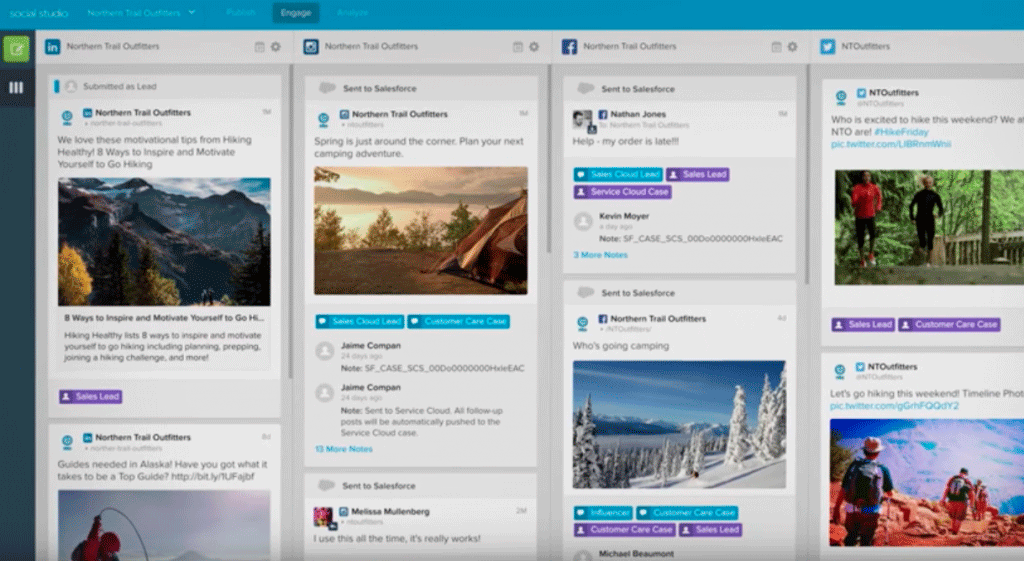
Task: Switch to the Publish tab
Action: point(241,12)
